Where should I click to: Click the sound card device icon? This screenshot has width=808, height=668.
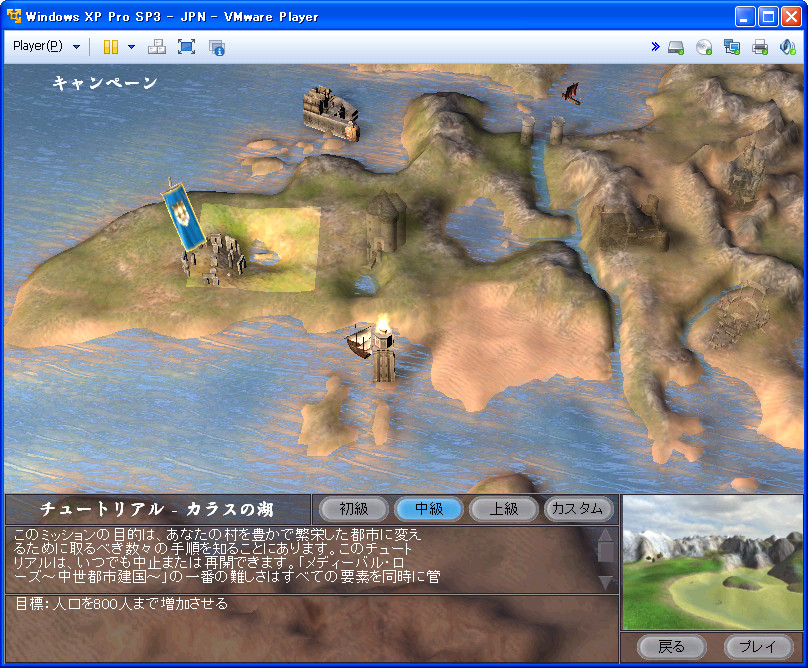pos(787,47)
